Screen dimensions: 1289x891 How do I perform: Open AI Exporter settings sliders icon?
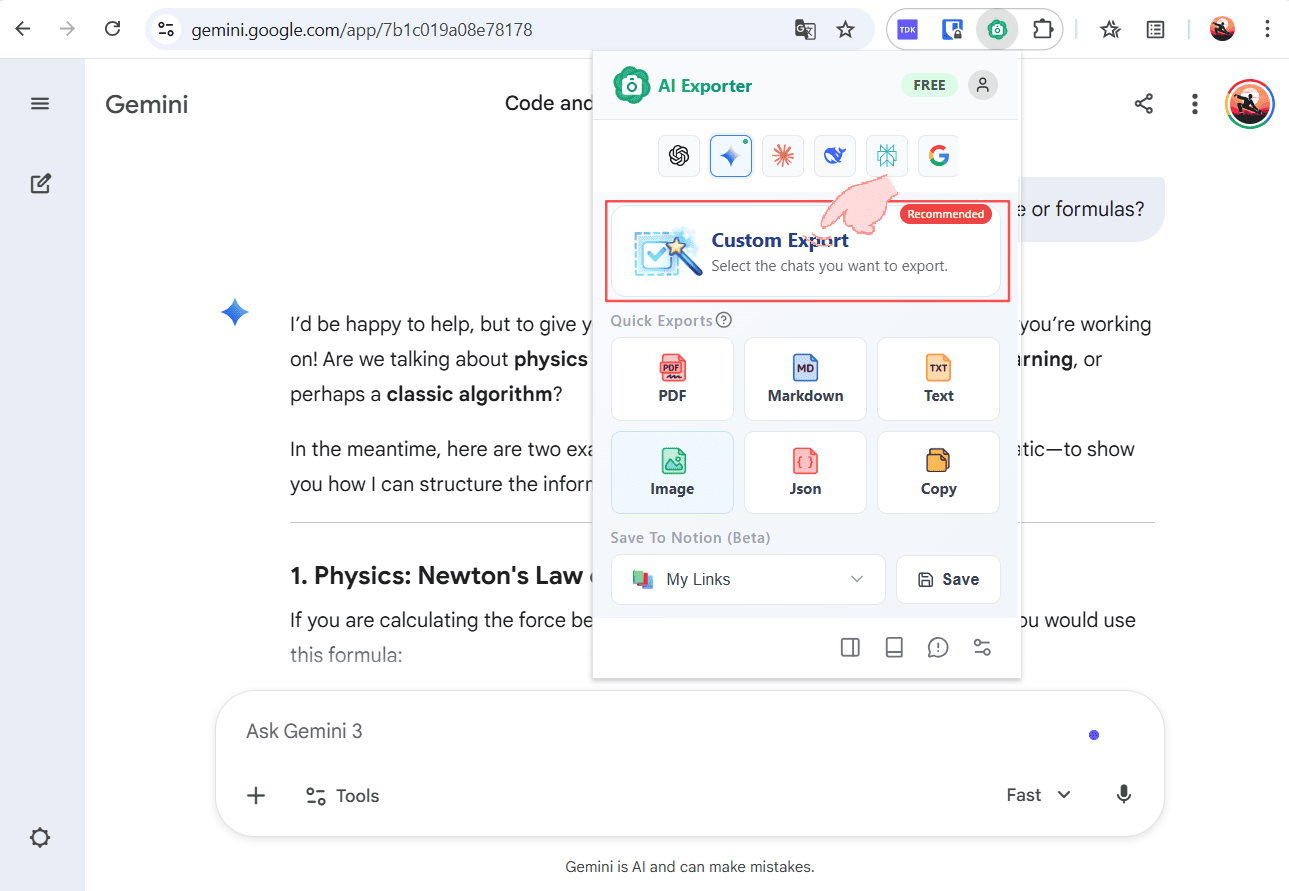(x=982, y=648)
